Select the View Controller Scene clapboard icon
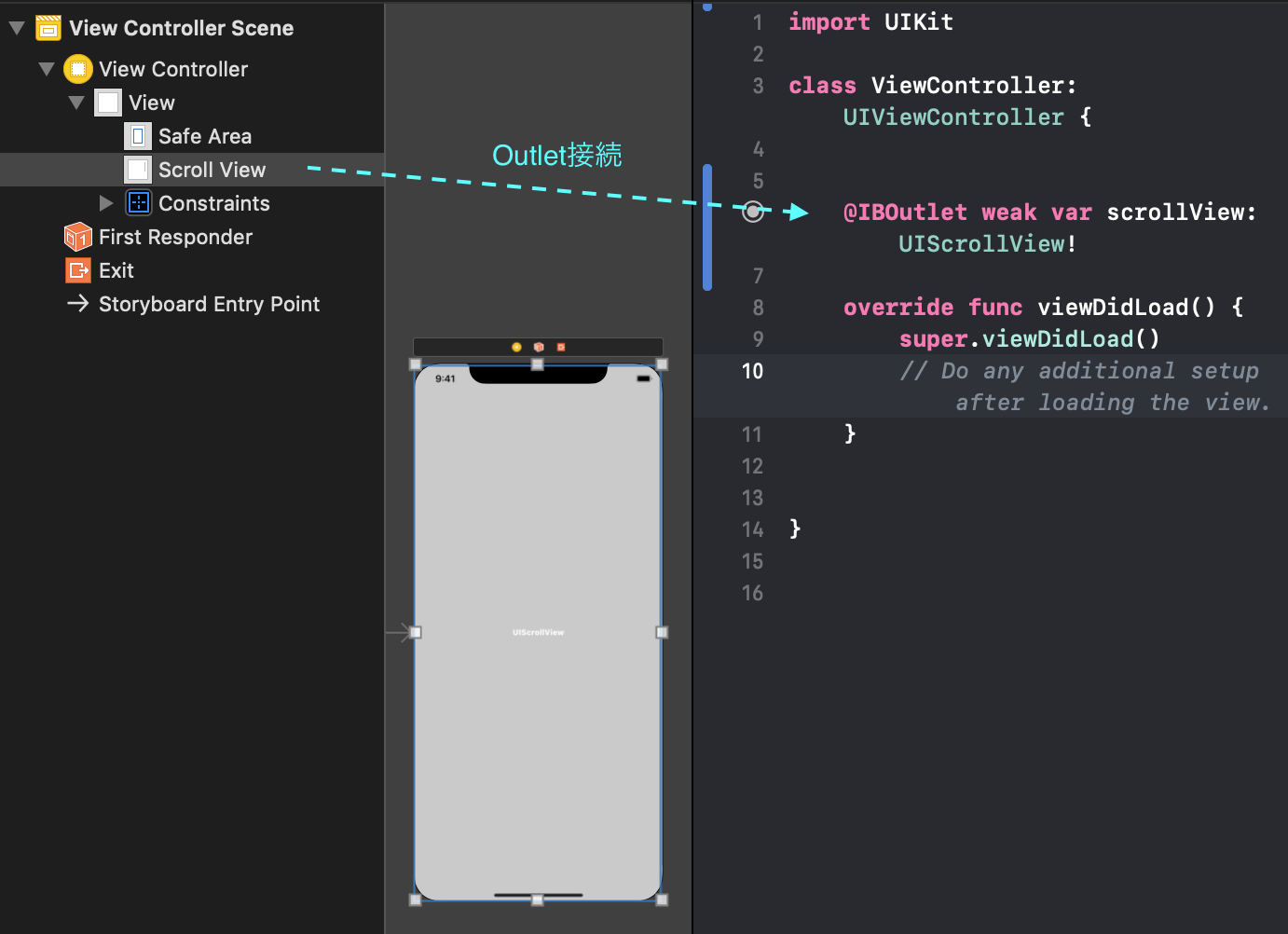 pyautogui.click(x=47, y=28)
